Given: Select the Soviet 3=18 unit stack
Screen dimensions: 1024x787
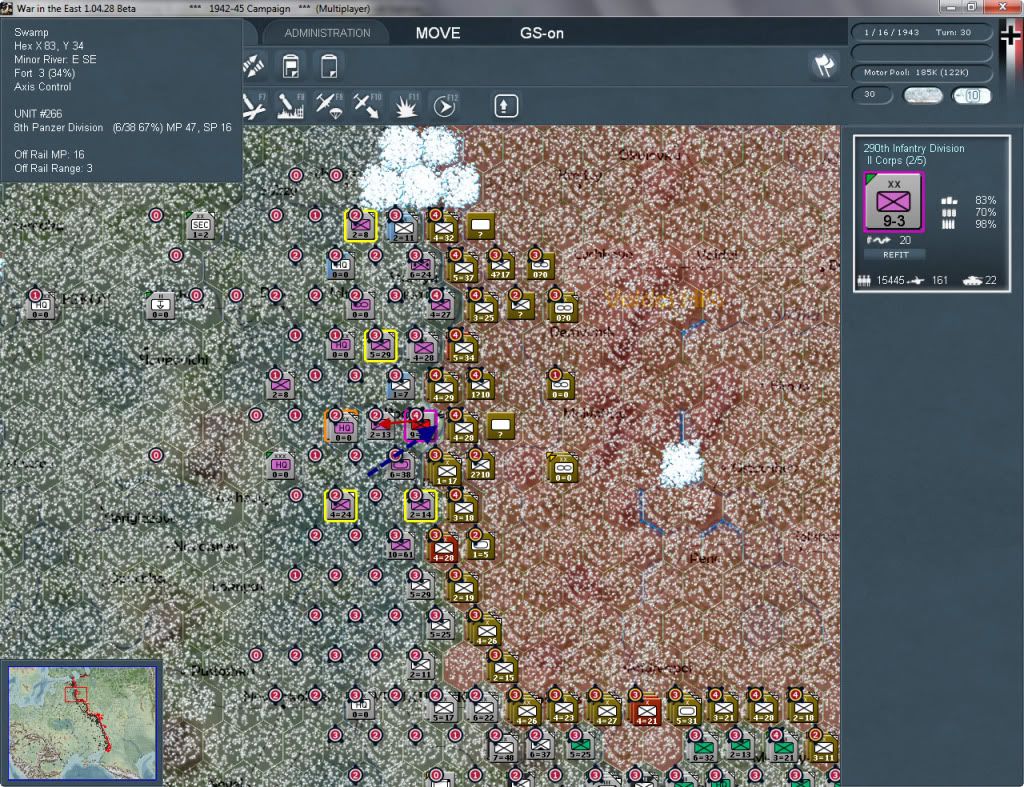Looking at the screenshot, I should (x=463, y=507).
